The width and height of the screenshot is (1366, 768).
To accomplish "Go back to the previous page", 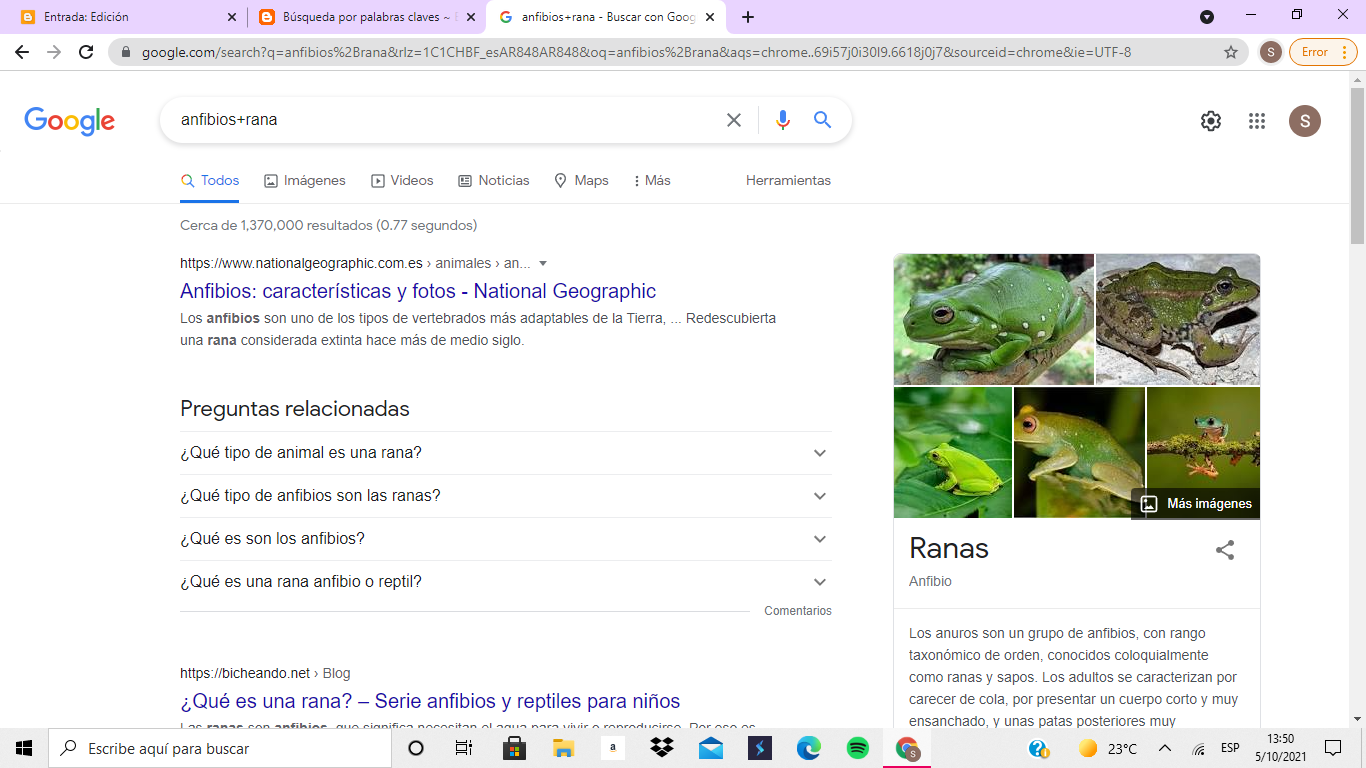I will coord(22,52).
